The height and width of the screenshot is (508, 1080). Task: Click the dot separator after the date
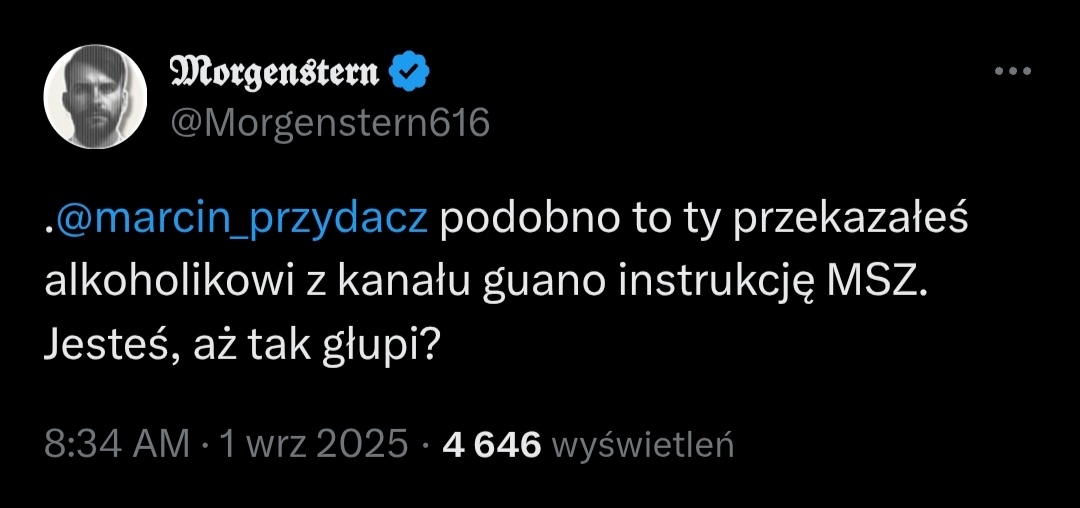(x=425, y=443)
